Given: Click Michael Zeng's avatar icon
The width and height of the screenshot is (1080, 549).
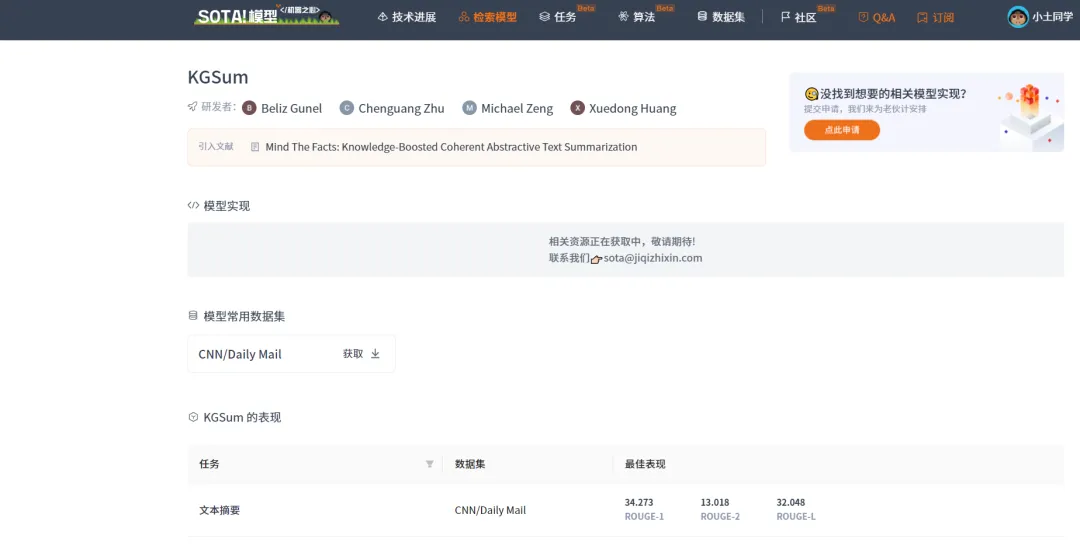Looking at the screenshot, I should 469,107.
